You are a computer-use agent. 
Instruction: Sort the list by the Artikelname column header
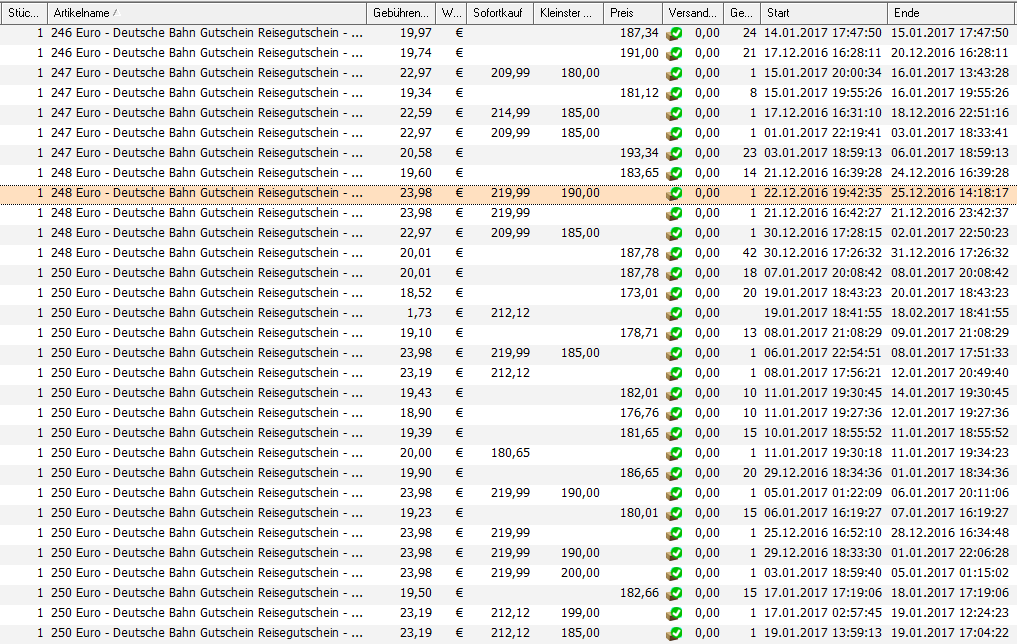point(205,12)
